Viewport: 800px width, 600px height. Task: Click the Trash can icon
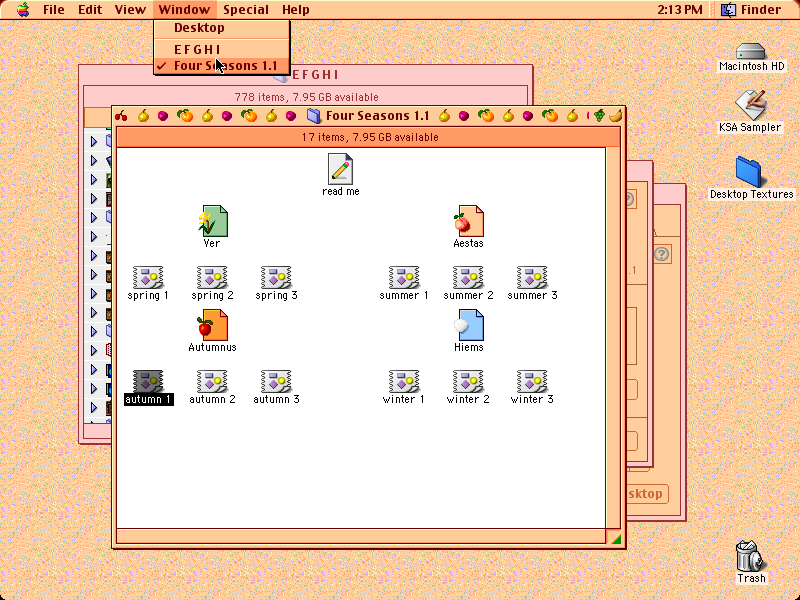751,556
